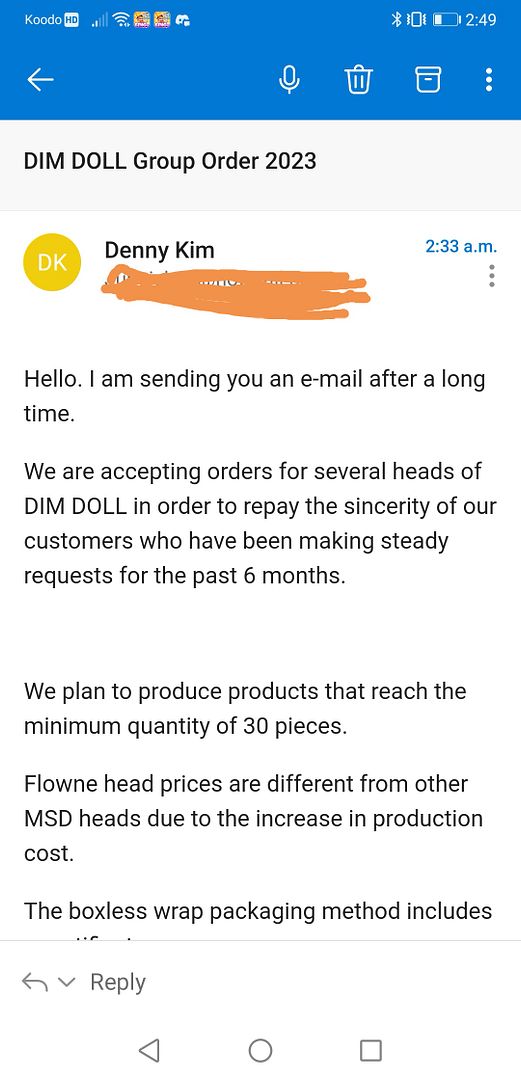Open message options dots below 2:33 a.m.
The image size is (521, 1080).
coord(491,275)
